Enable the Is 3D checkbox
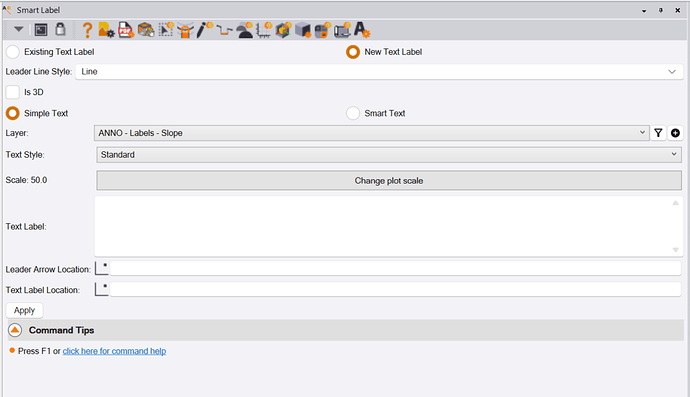The image size is (690, 397). 13,92
